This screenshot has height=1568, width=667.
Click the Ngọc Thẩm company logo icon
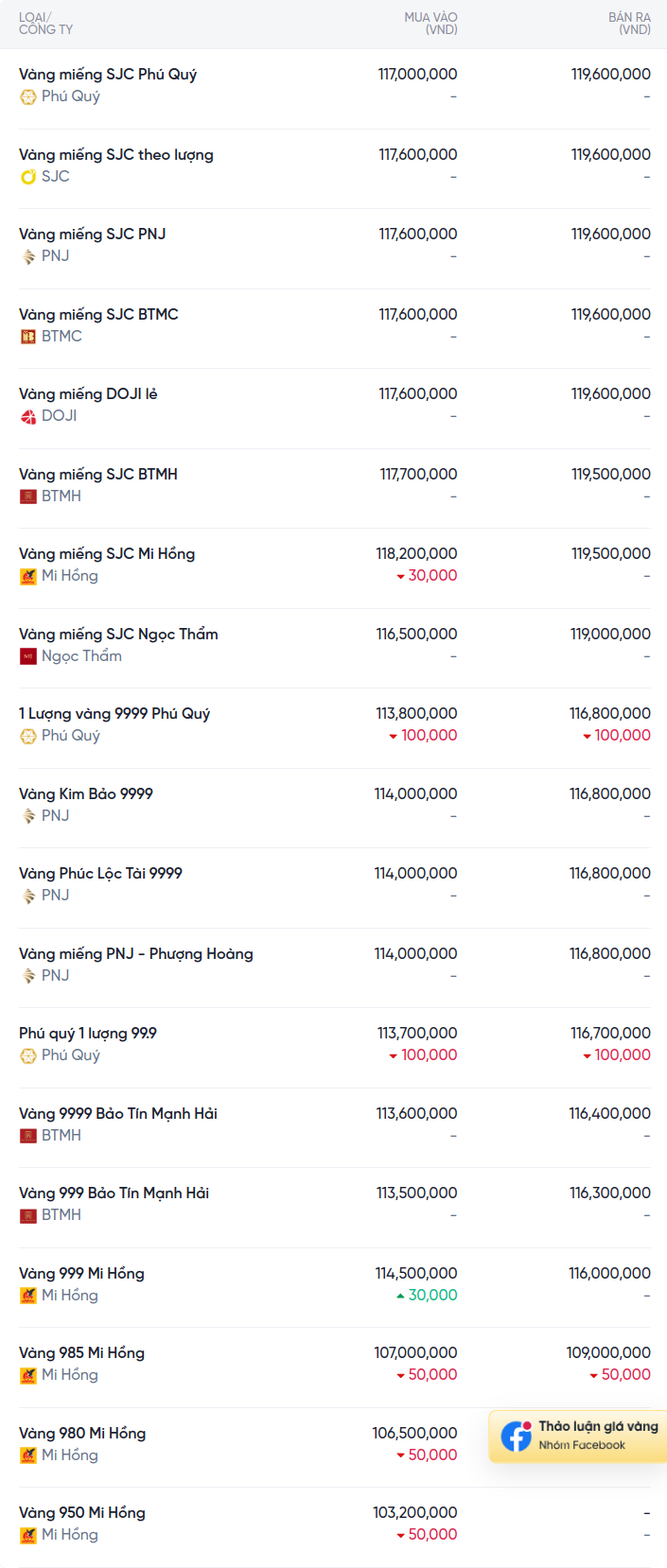pyautogui.click(x=28, y=655)
